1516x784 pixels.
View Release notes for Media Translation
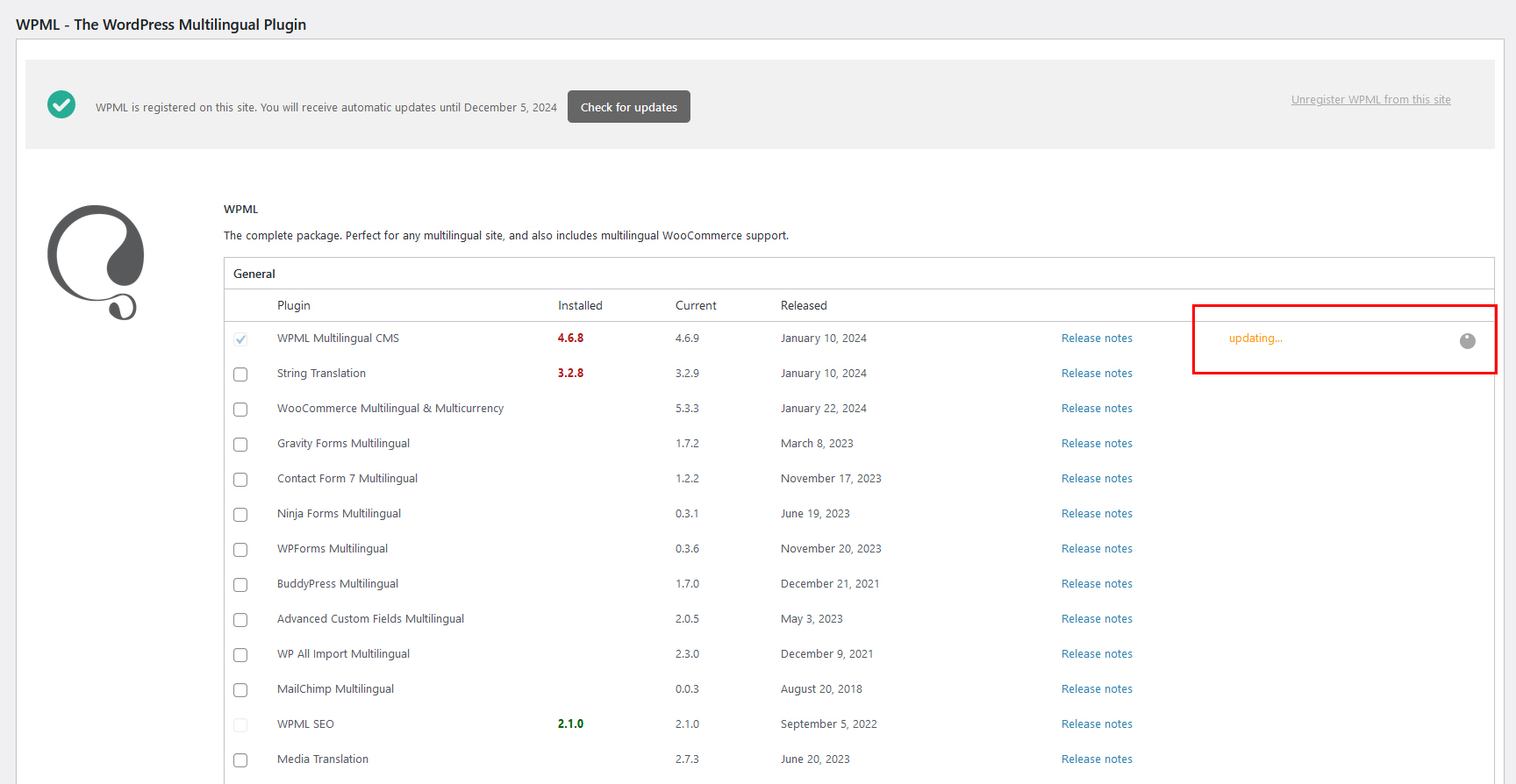click(x=1097, y=759)
